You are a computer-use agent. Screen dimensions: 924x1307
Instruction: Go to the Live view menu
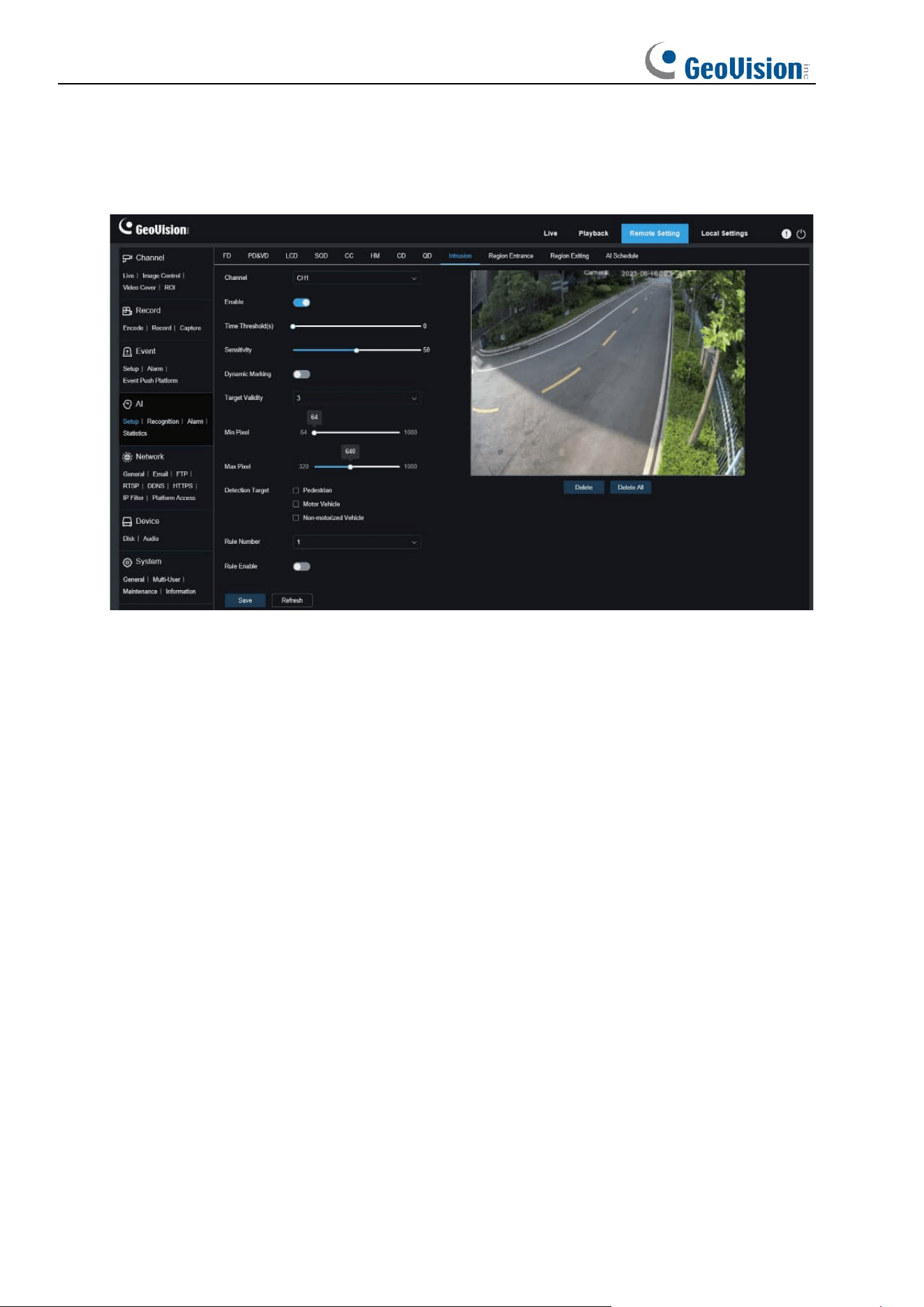(x=551, y=234)
